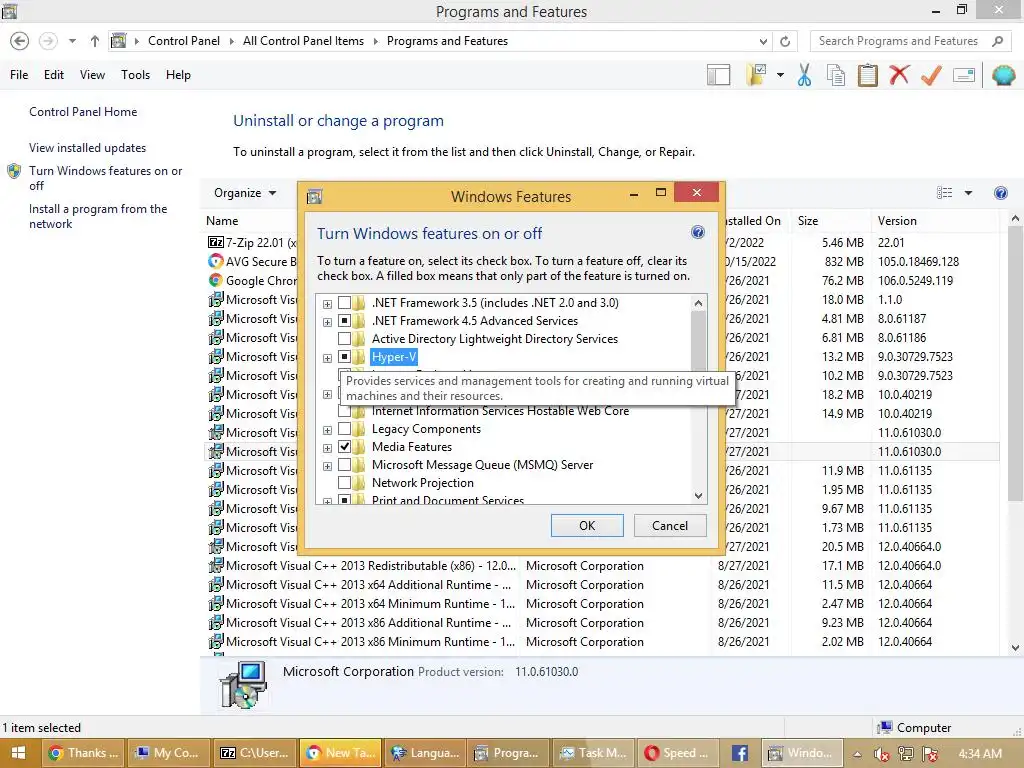Click the scissors Cut icon in toolbar
Image resolution: width=1024 pixels, height=768 pixels.
point(804,75)
